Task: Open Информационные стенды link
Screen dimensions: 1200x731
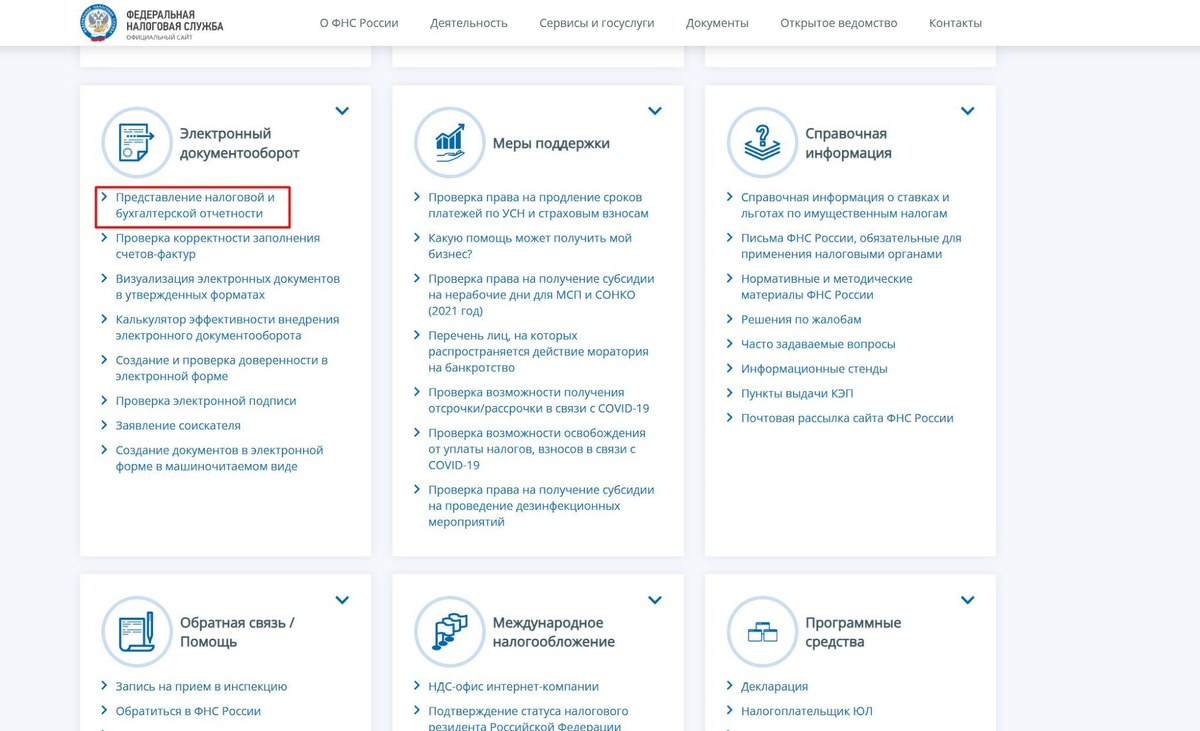Action: pos(814,369)
